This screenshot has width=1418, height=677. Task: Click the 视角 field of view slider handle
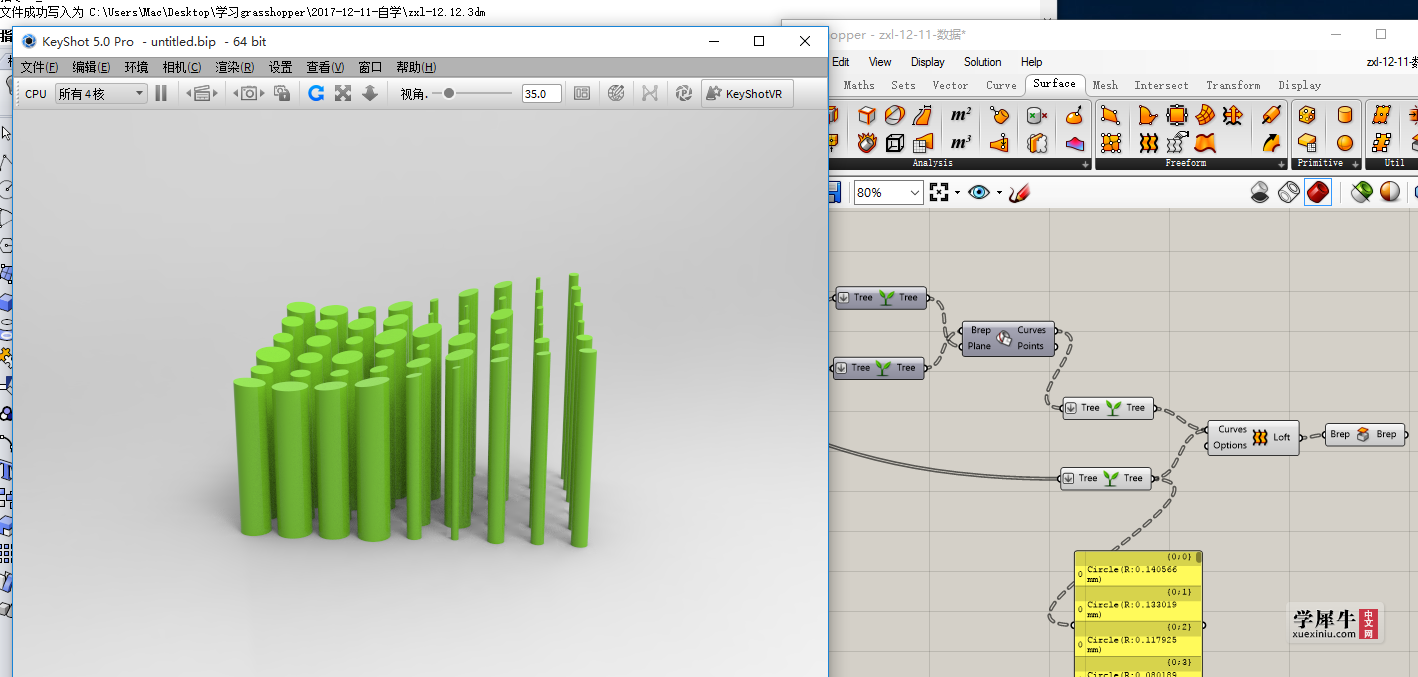(x=449, y=93)
